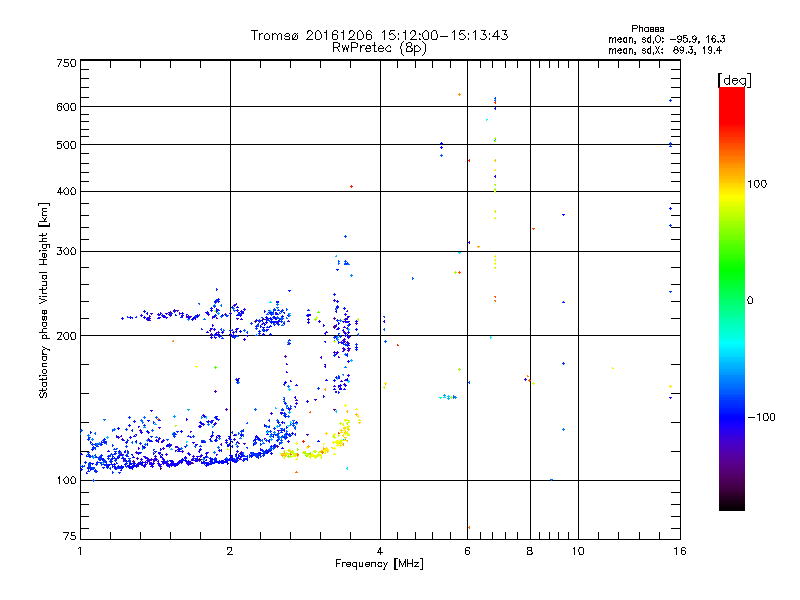Click the 750 tick on the height axis
The height and width of the screenshot is (600, 800).
coord(66,64)
